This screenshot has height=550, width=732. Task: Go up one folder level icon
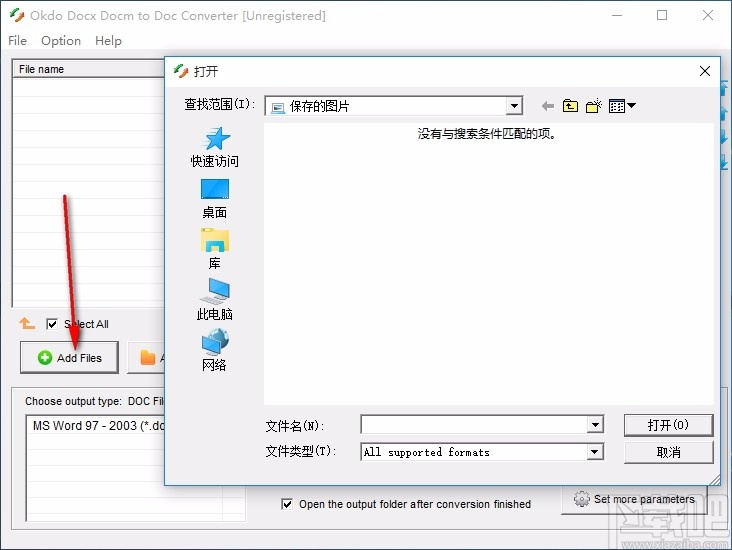[x=570, y=106]
